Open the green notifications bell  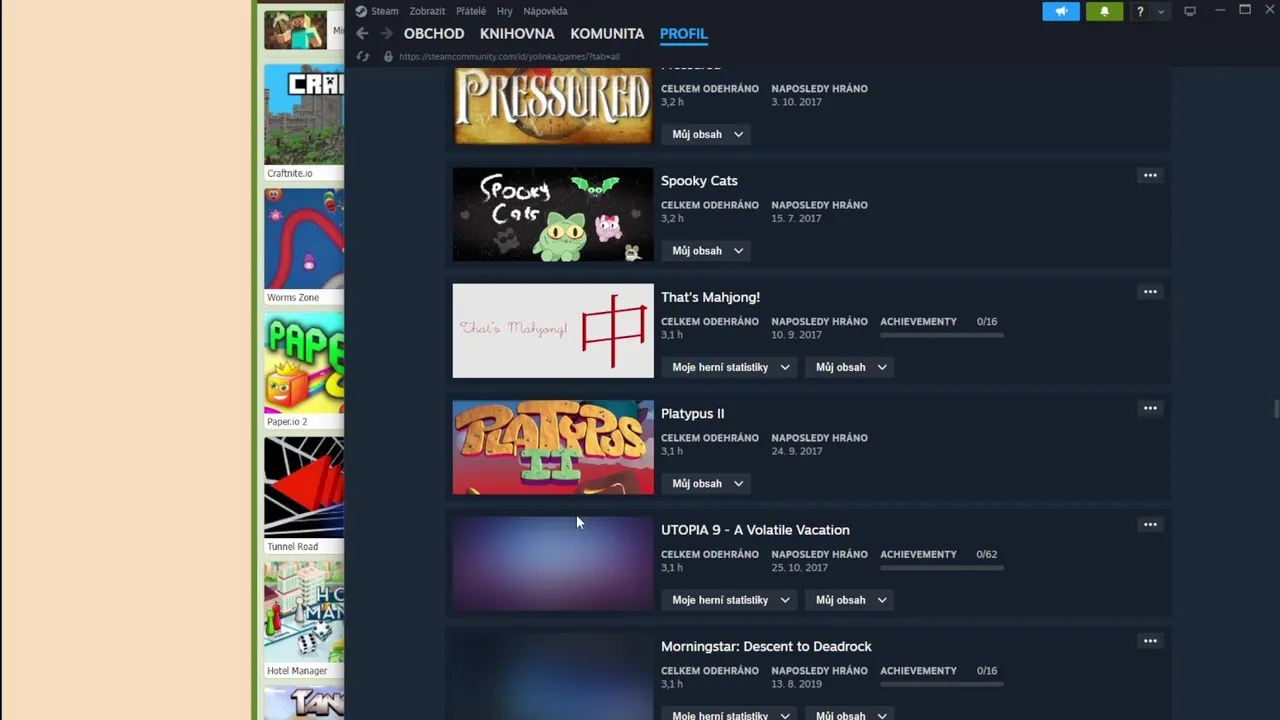coord(1104,11)
